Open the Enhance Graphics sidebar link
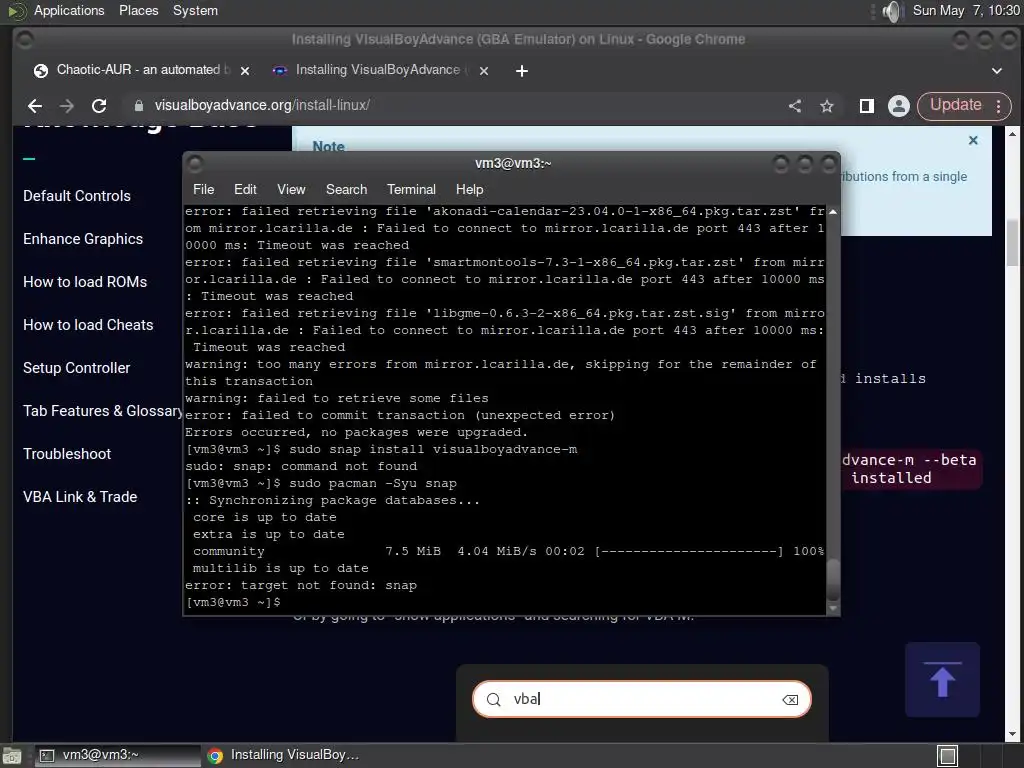1024x768 pixels. (83, 239)
